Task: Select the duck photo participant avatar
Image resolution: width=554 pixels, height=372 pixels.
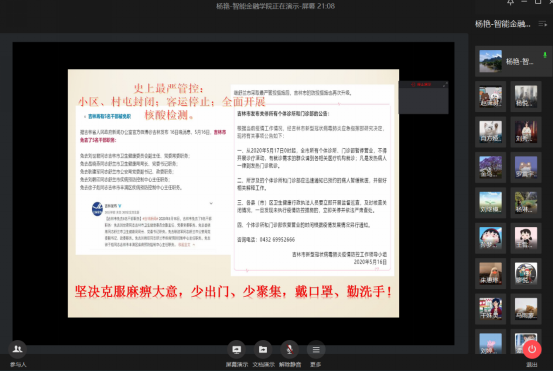Action: tap(490, 273)
